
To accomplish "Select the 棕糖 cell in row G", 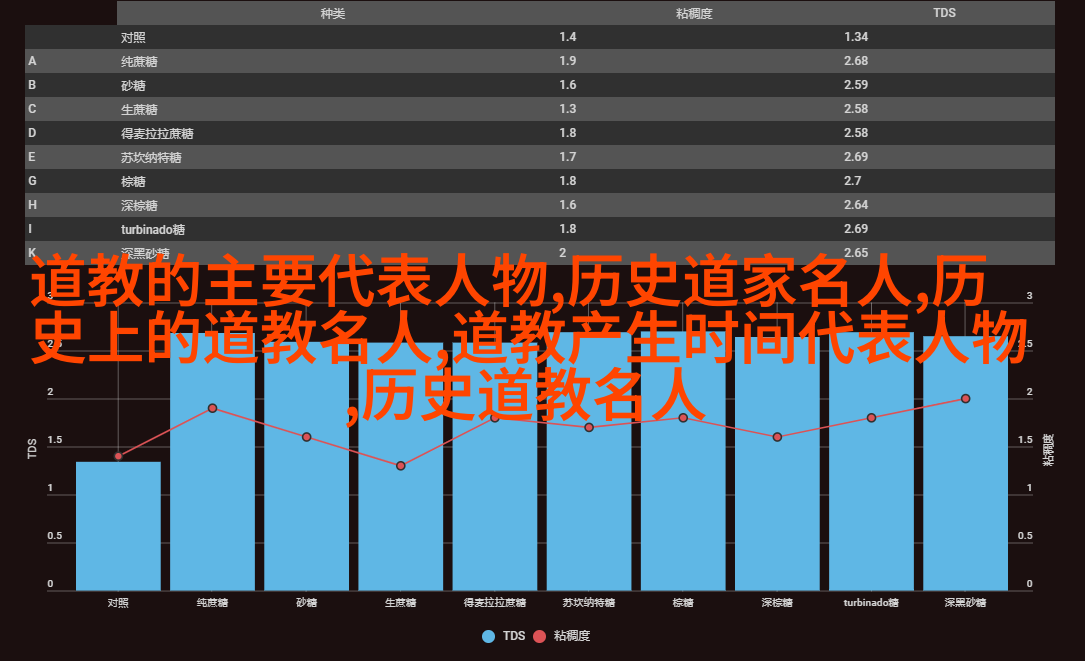I will (133, 181).
